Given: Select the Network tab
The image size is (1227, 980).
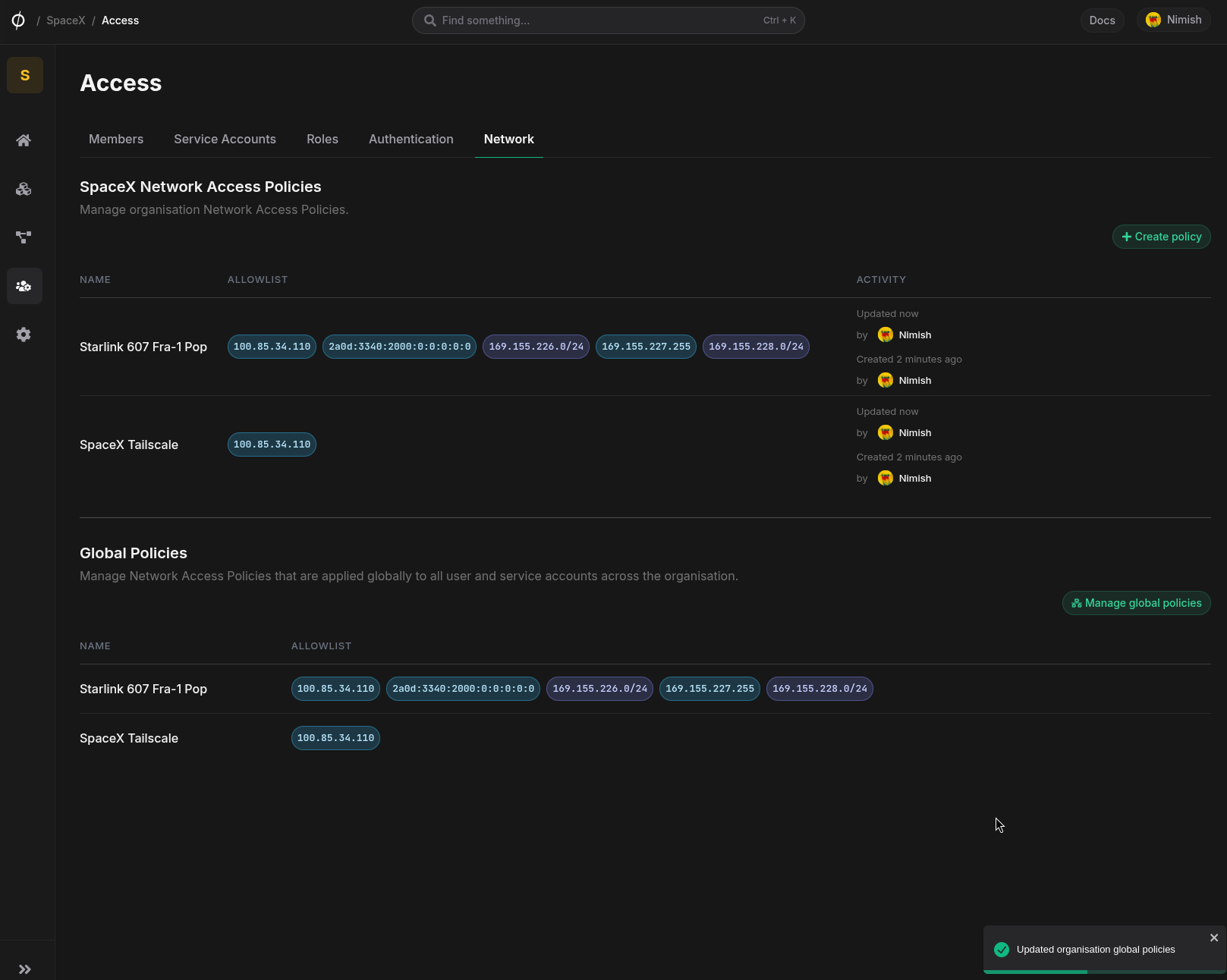Looking at the screenshot, I should (509, 139).
